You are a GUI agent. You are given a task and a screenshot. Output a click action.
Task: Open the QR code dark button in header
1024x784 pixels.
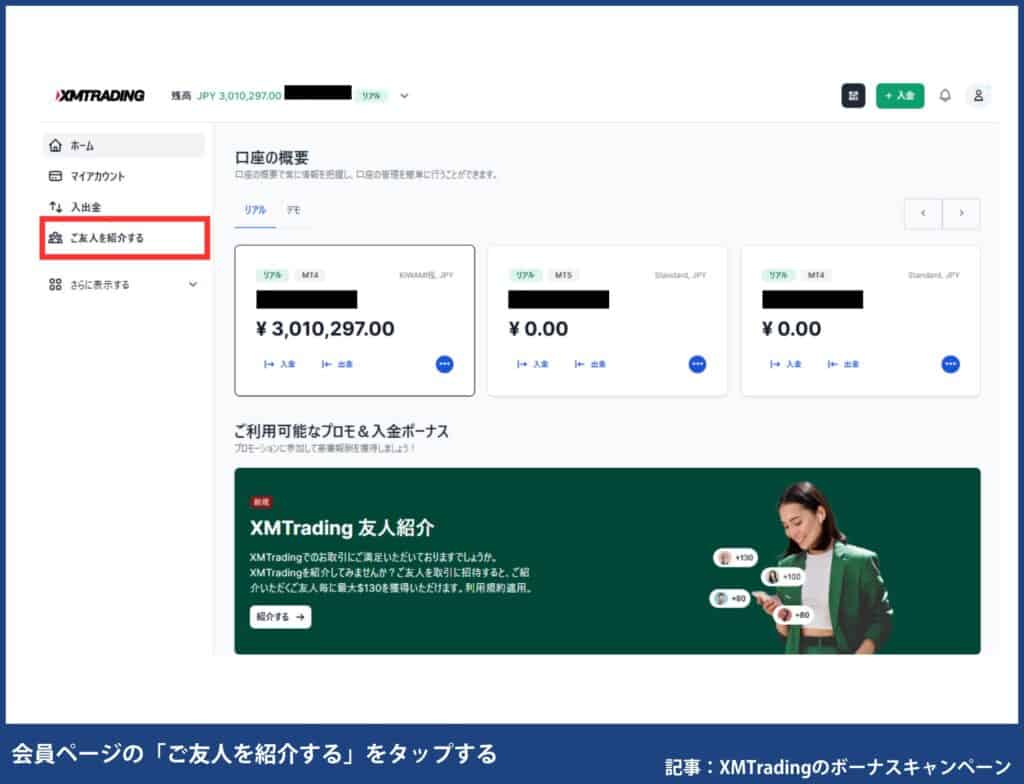tap(853, 95)
